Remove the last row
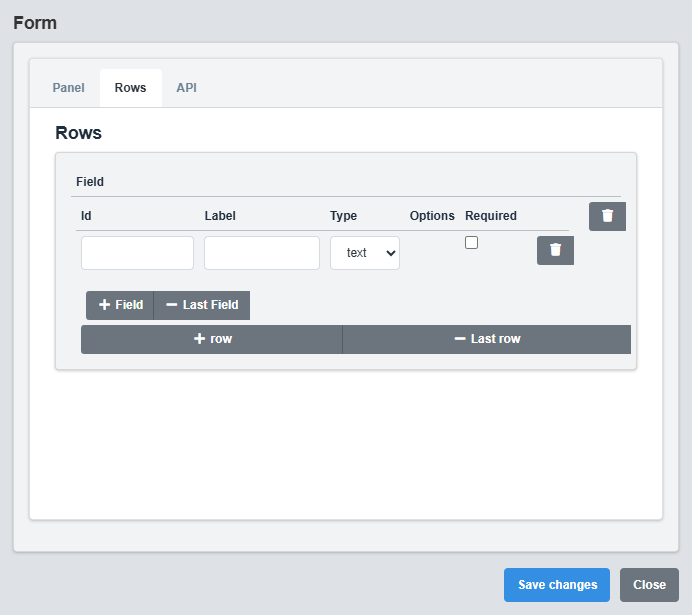This screenshot has height=615, width=692. pos(487,339)
